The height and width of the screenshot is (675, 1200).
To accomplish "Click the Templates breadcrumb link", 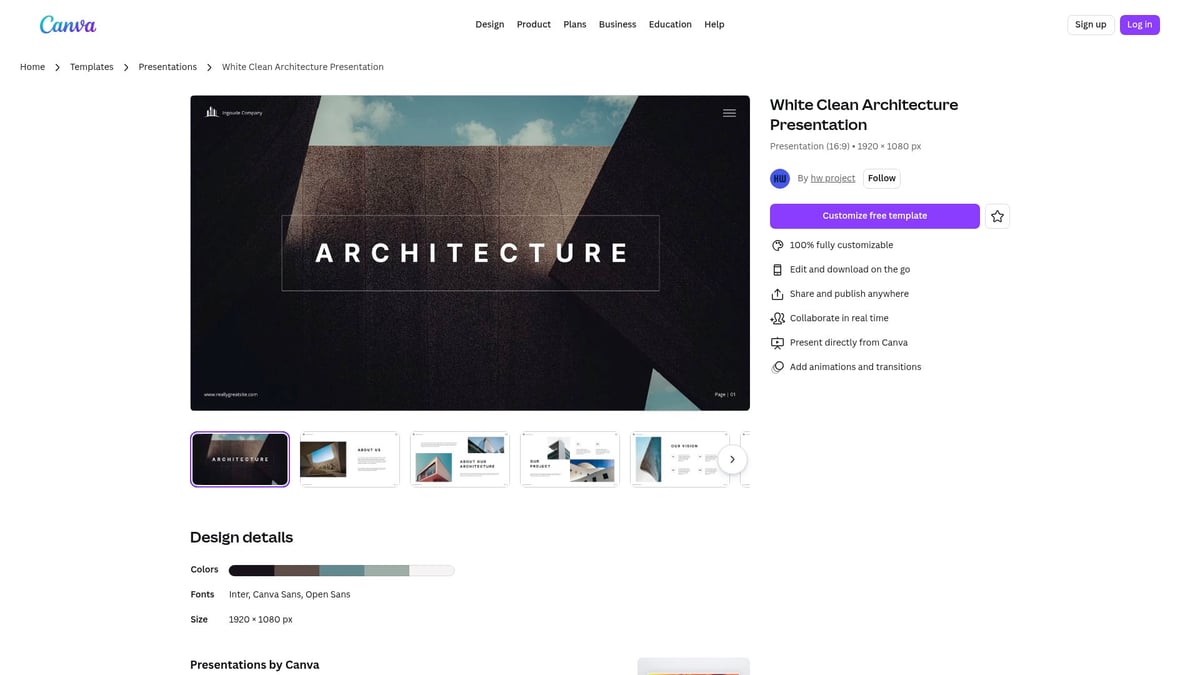I will coord(91,66).
